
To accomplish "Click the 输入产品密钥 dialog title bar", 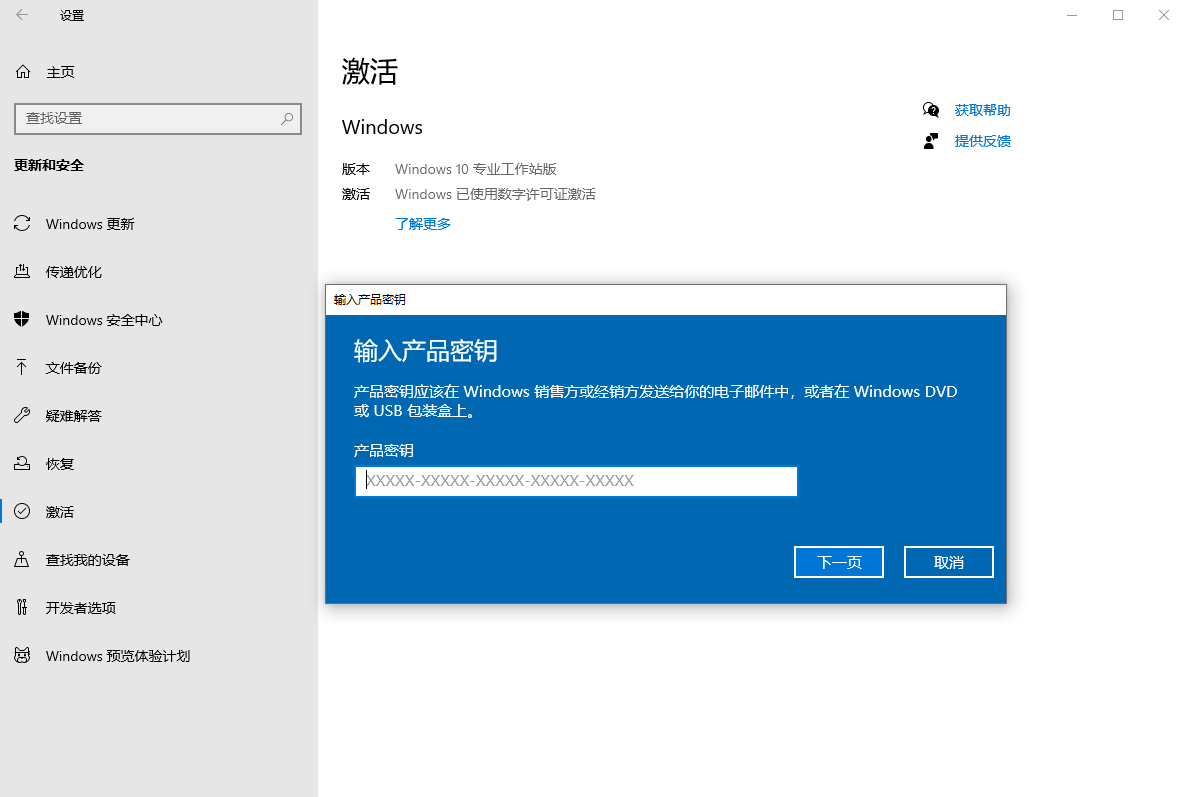I will pyautogui.click(x=666, y=300).
